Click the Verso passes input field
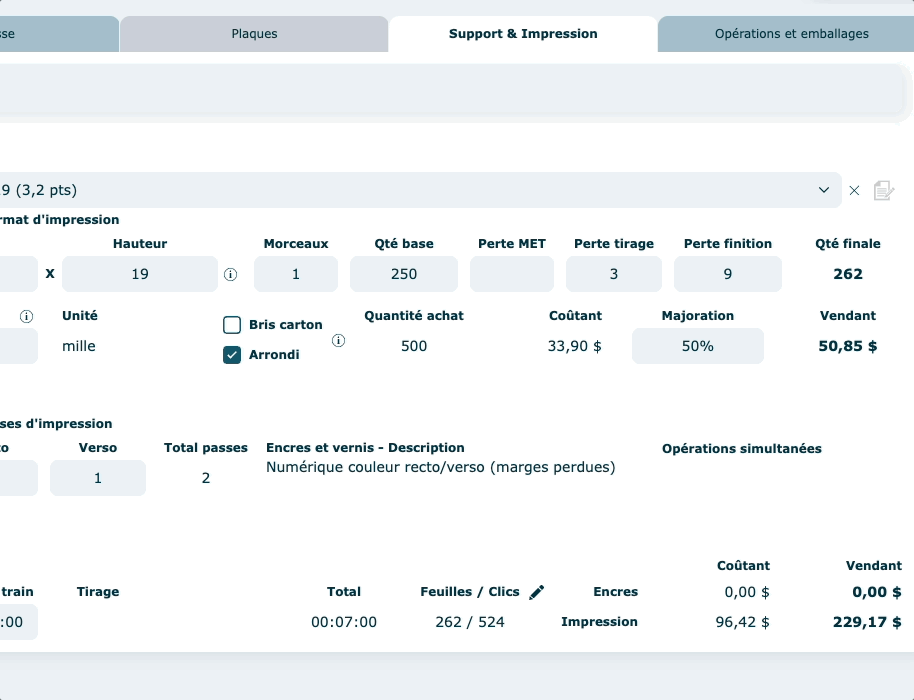 pyautogui.click(x=98, y=478)
